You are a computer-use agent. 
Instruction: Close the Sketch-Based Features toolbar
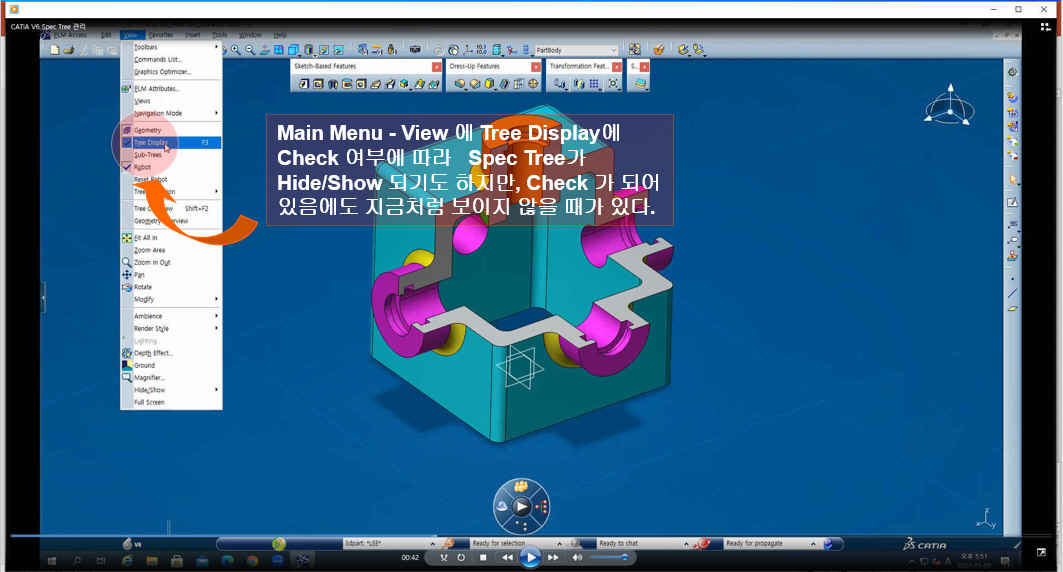(x=436, y=66)
